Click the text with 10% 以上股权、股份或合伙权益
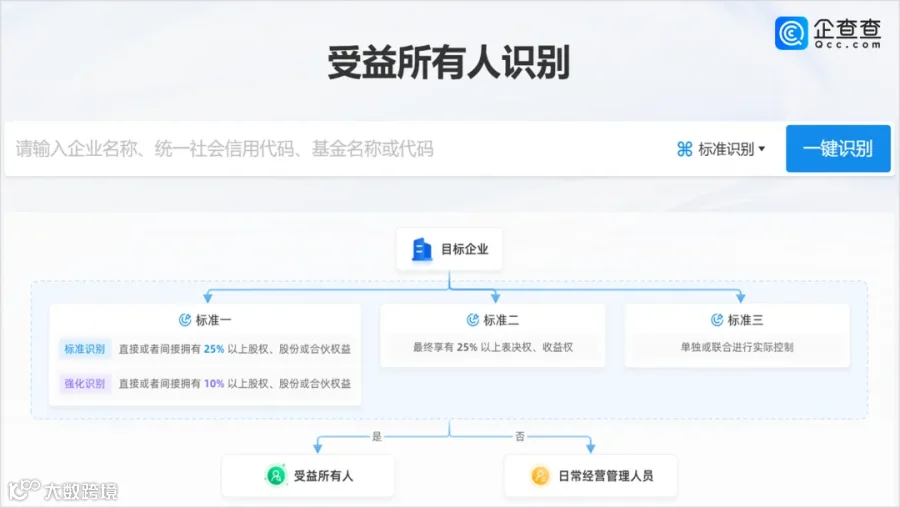Image resolution: width=900 pixels, height=508 pixels. 234,383
